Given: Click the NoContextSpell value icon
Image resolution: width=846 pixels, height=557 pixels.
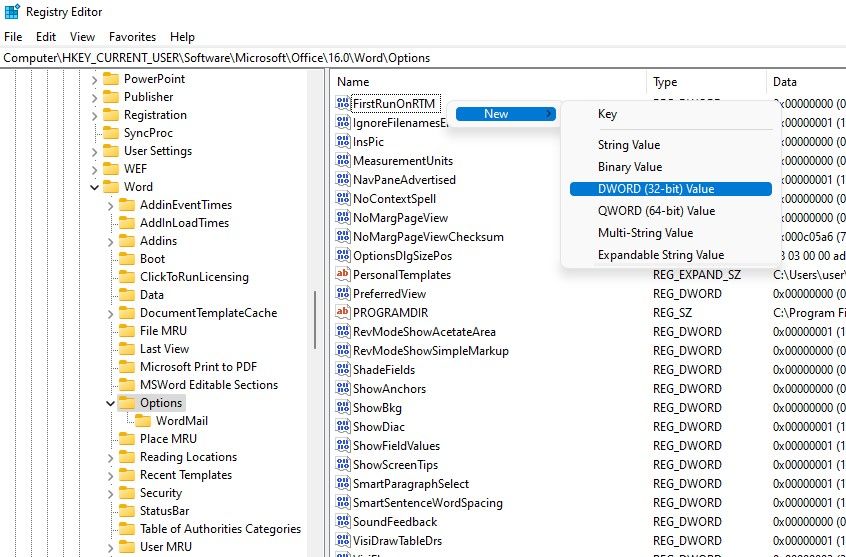Looking at the screenshot, I should (343, 198).
